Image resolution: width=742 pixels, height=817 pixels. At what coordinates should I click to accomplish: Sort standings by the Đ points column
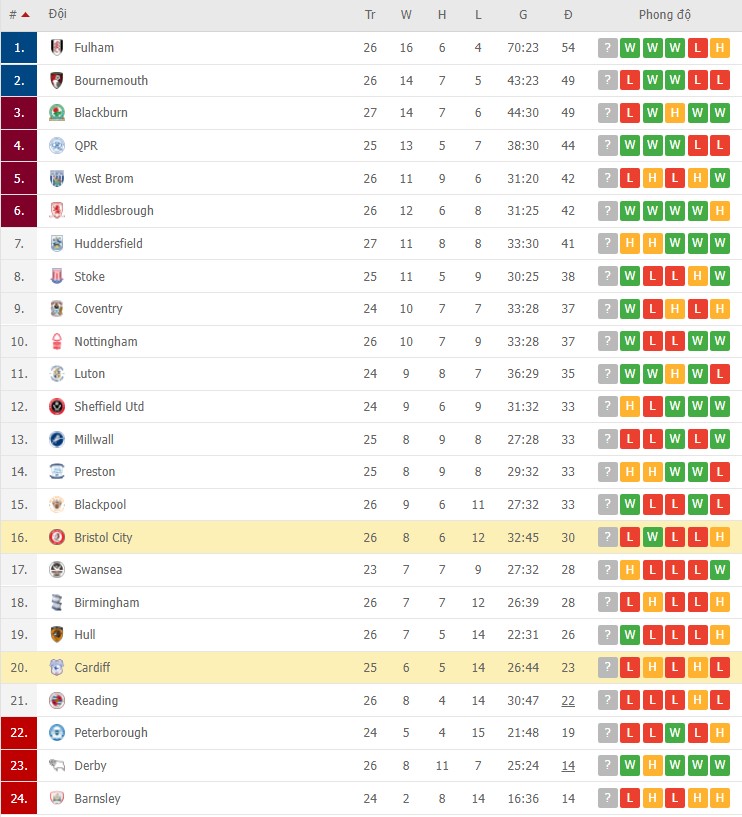(x=568, y=15)
